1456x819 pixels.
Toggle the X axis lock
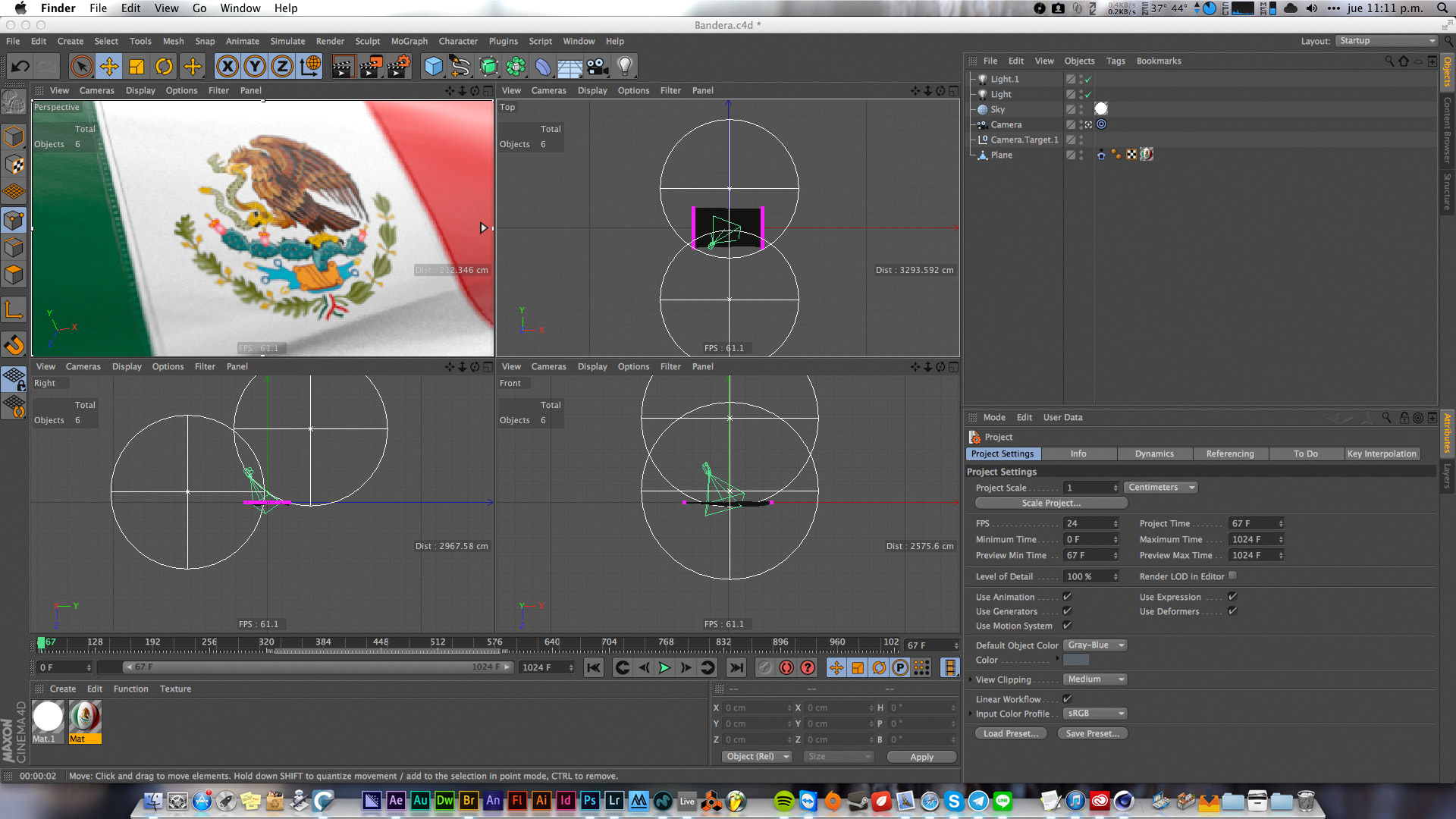pyautogui.click(x=227, y=67)
